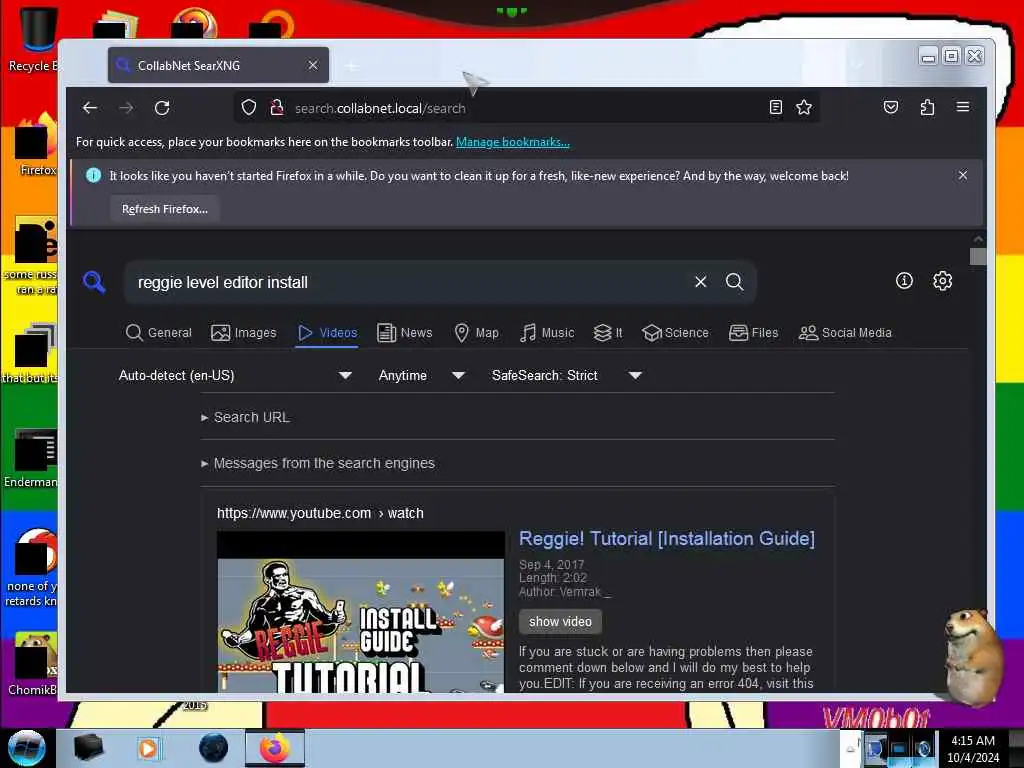1024x768 pixels.
Task: Click the Reggie Install Guide video thumbnail
Action: pyautogui.click(x=360, y=612)
